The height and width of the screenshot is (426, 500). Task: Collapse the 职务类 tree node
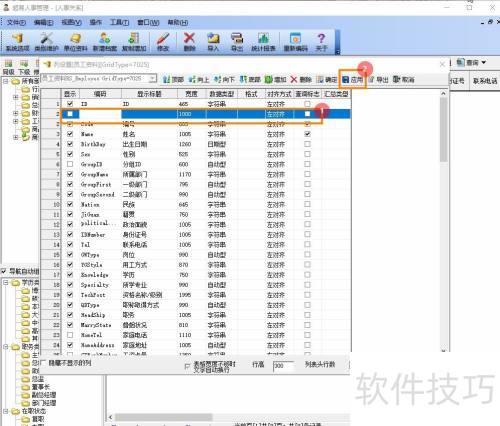[x=6, y=347]
